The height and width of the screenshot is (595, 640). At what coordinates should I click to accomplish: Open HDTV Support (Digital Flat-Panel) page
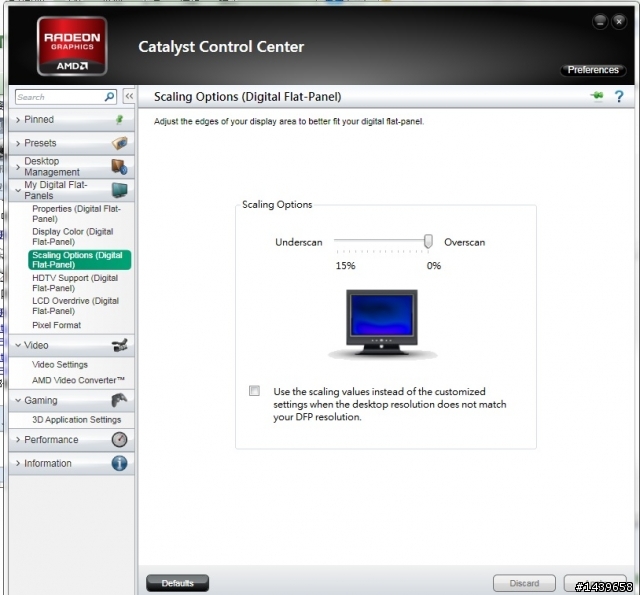coord(75,283)
